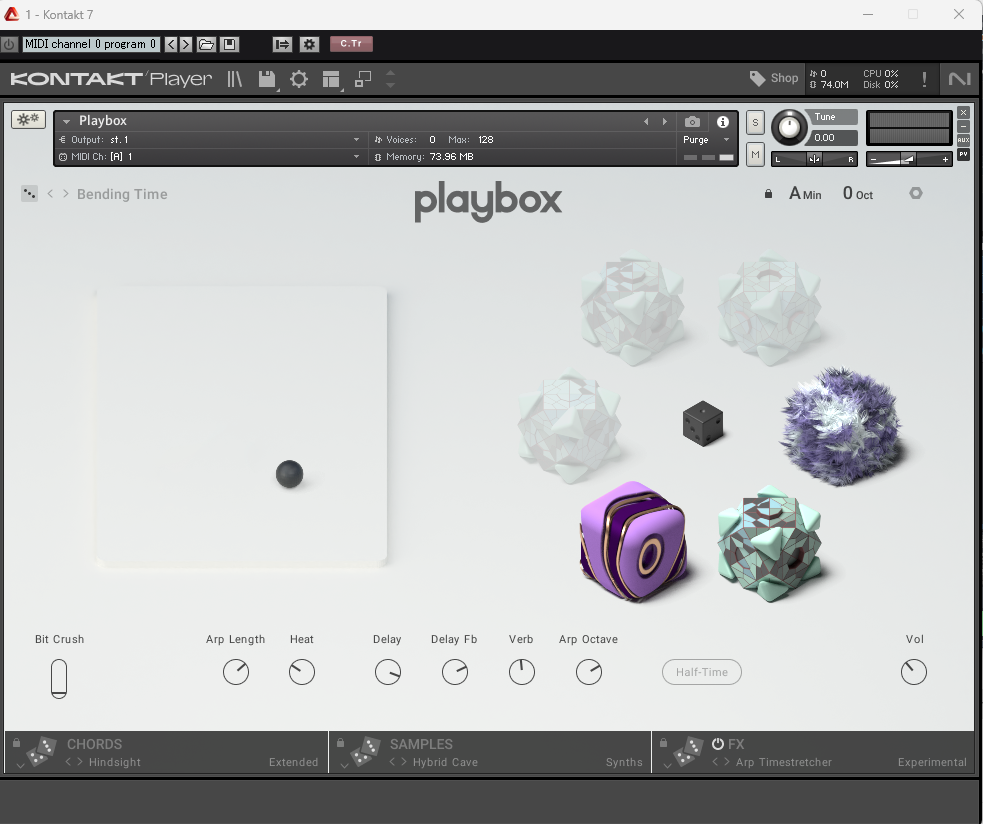Open the A Min key selector
The width and height of the screenshot is (983, 824).
click(x=805, y=194)
